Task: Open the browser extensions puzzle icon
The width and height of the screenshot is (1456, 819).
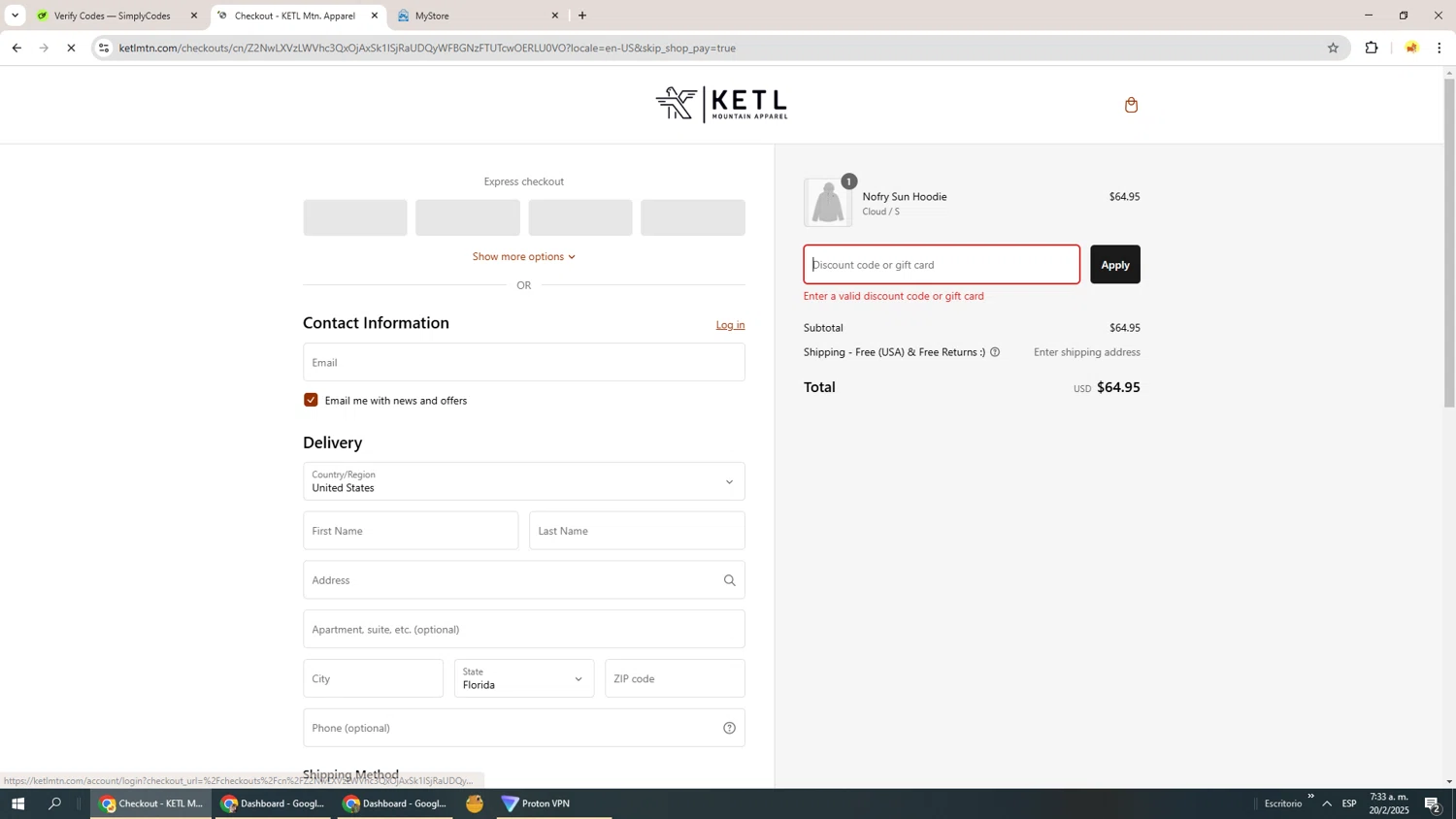Action: point(1372,48)
